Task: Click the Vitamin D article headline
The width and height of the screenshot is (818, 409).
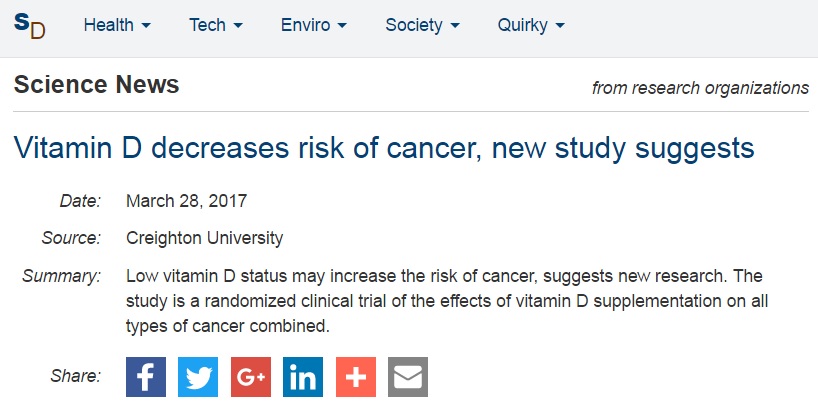Action: click(384, 150)
